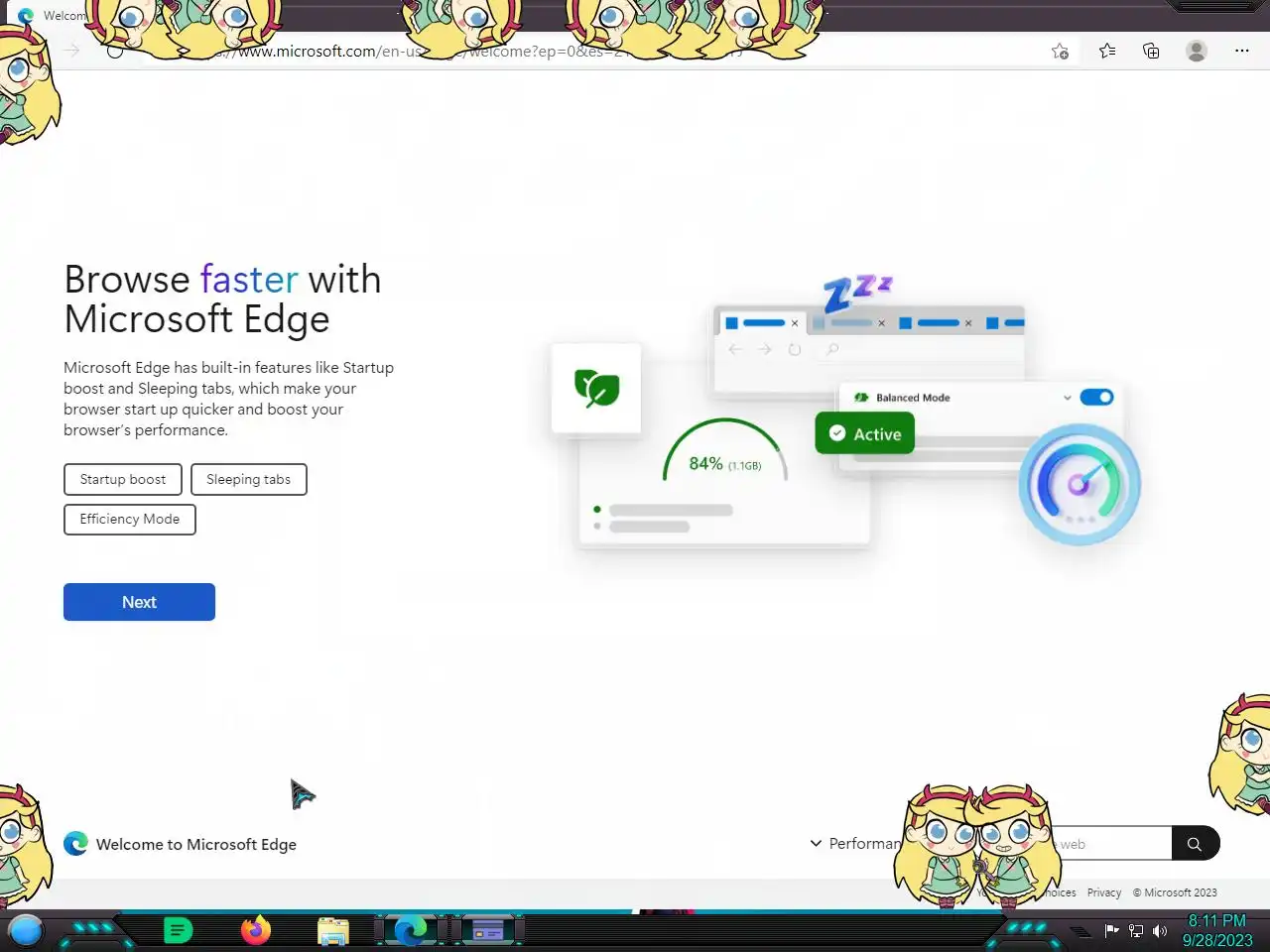Screen dimensions: 1270x952
Task: Click the blue Next button
Action: tap(139, 602)
